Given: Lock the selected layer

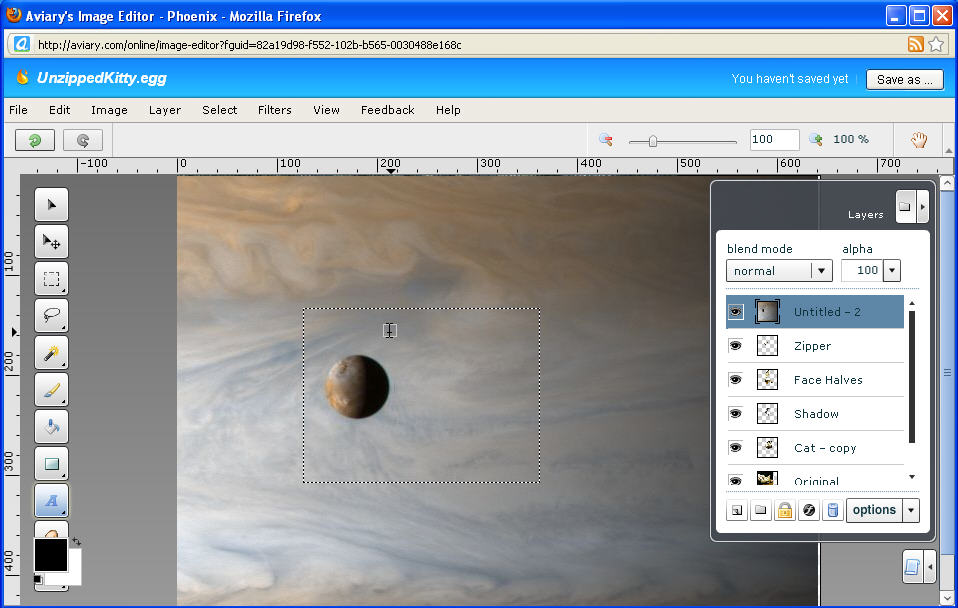Looking at the screenshot, I should tap(784, 510).
